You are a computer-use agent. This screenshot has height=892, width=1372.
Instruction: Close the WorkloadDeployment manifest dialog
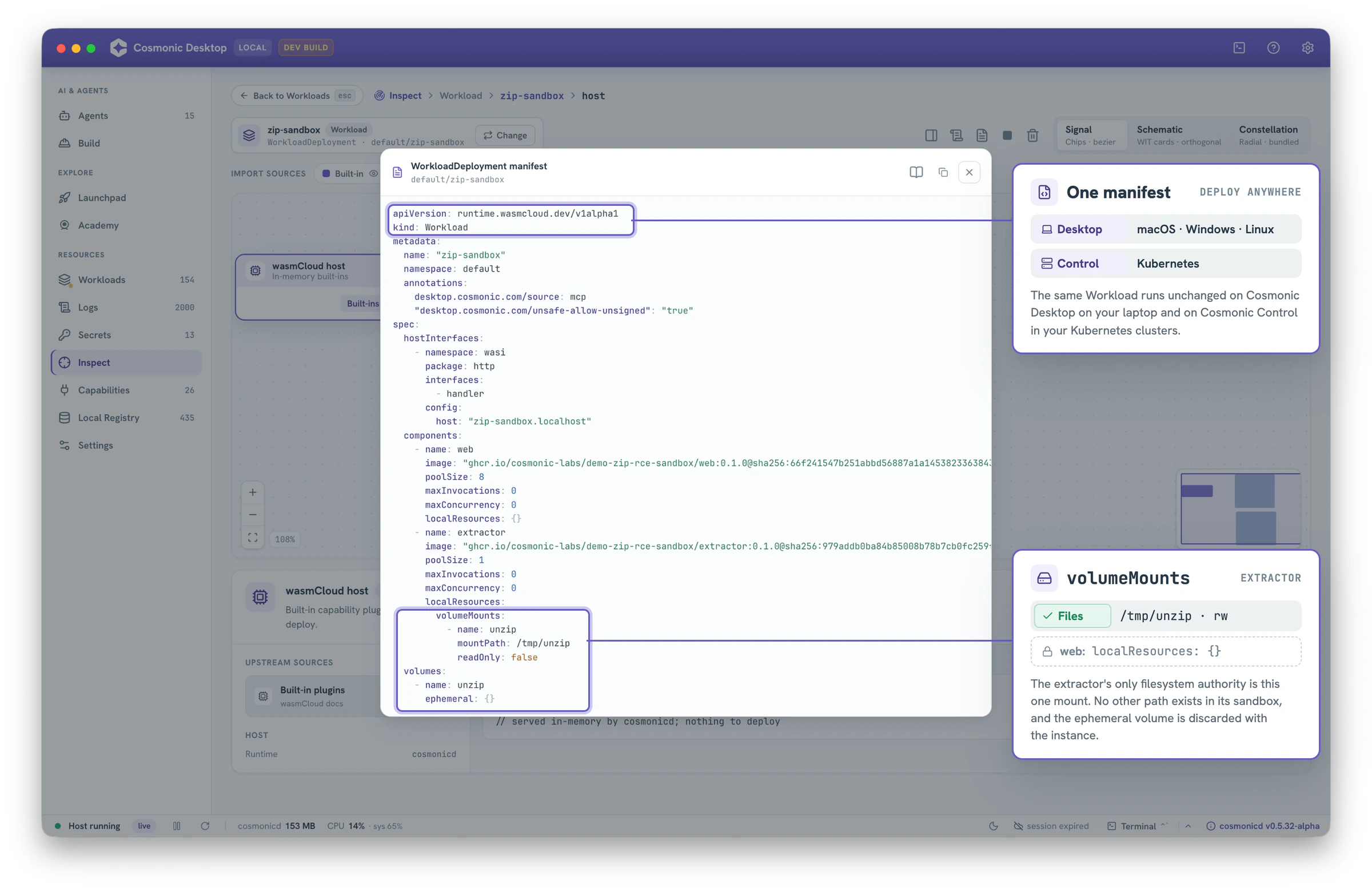click(x=968, y=172)
